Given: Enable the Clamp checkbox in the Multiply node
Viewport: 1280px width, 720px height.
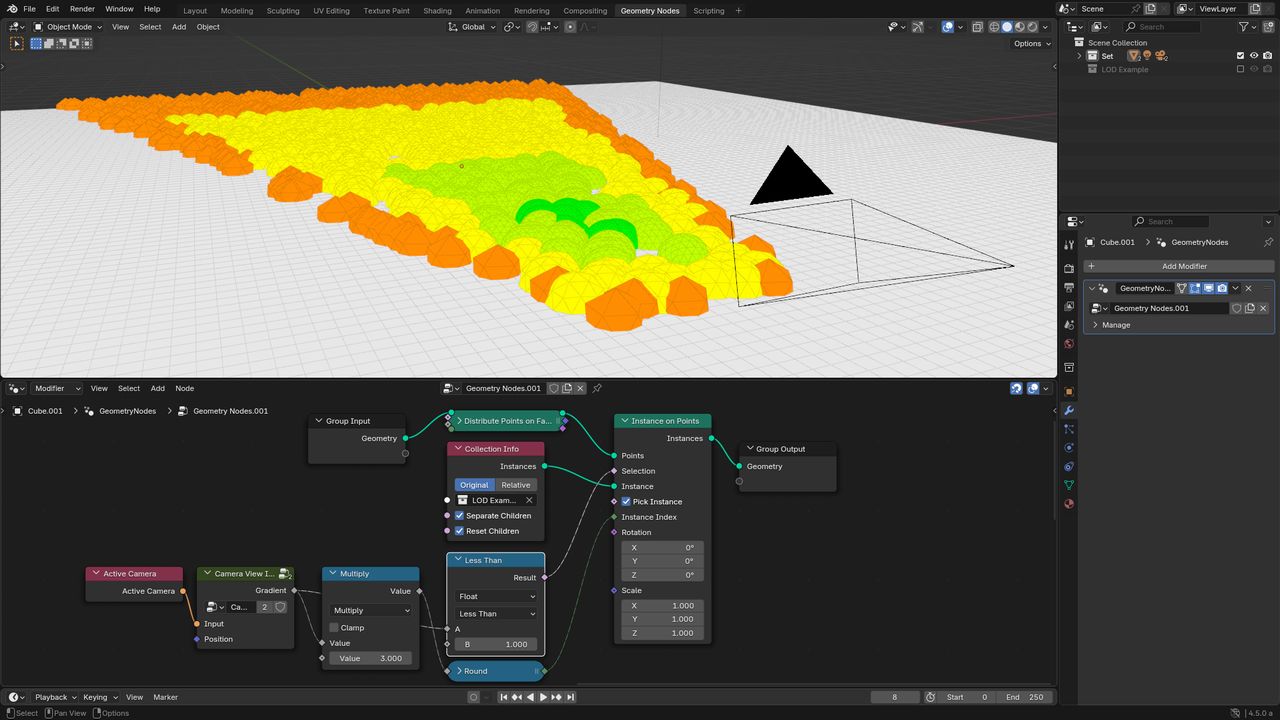Looking at the screenshot, I should pos(334,627).
